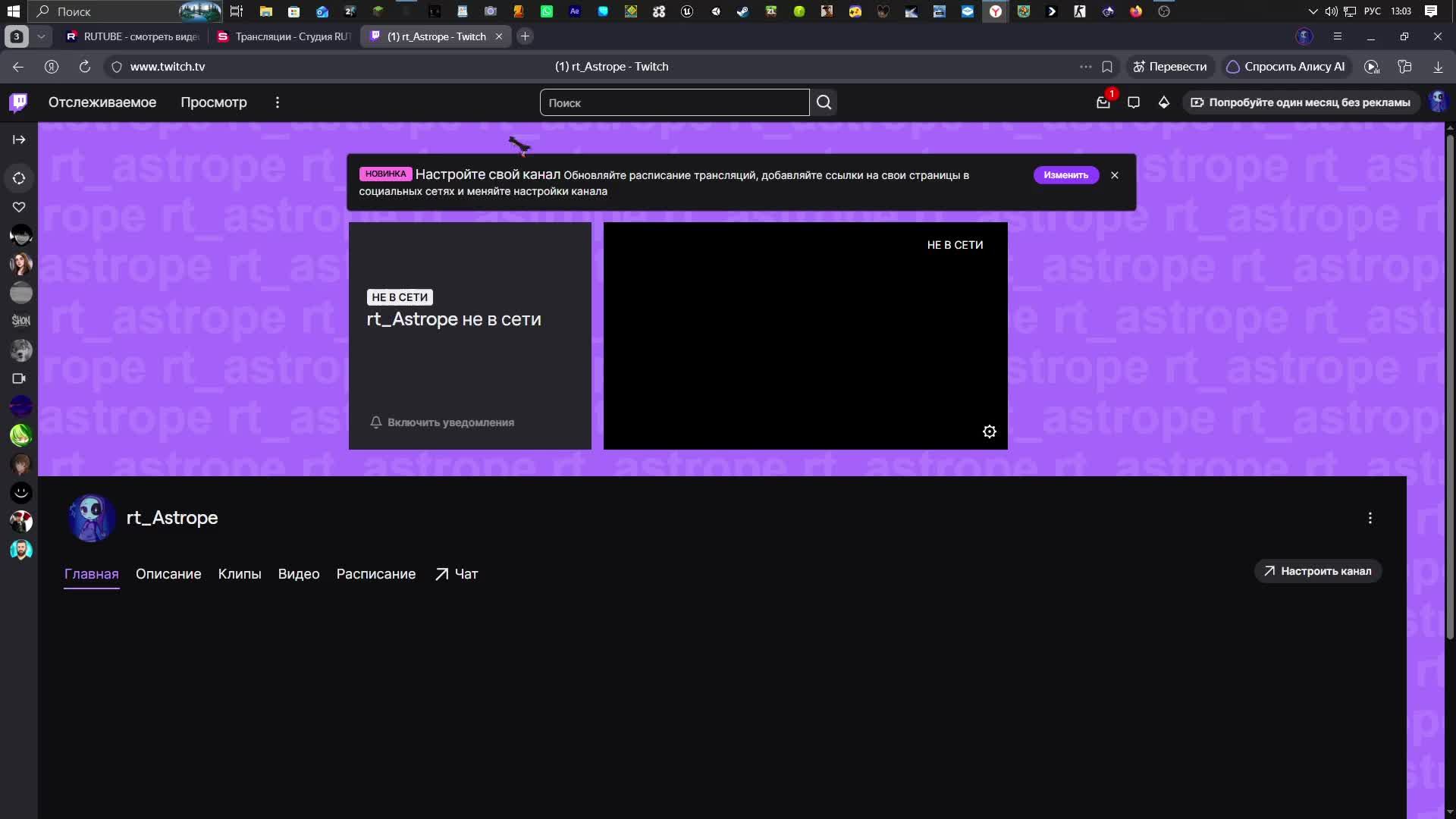Switch input language via РУС indicator
1456x819 pixels.
coord(1373,11)
